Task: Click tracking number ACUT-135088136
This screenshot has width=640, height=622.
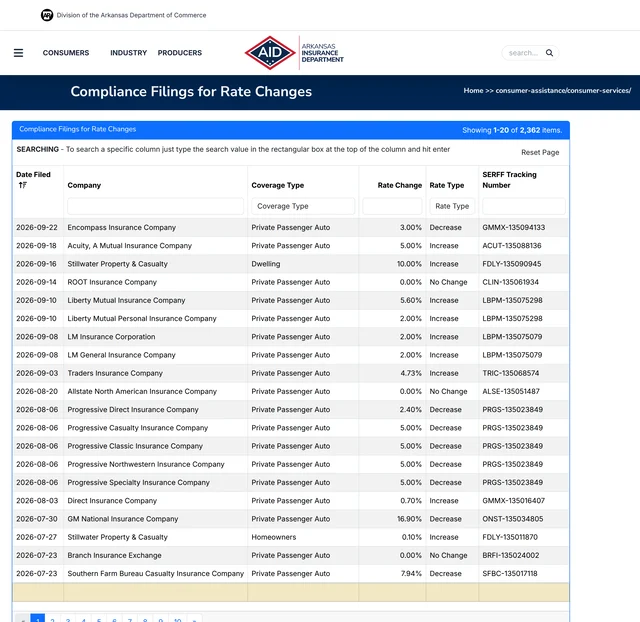Action: point(512,246)
